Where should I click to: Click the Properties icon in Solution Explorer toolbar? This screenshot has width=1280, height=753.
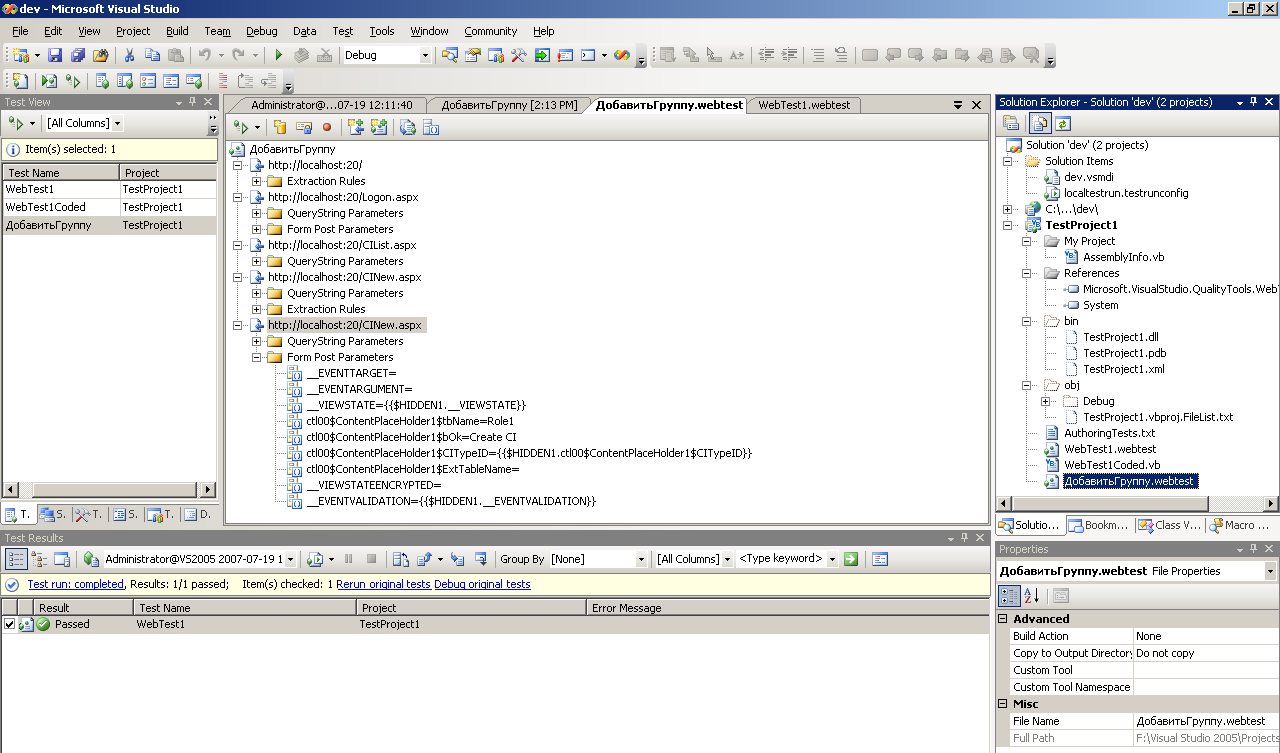[x=1011, y=123]
